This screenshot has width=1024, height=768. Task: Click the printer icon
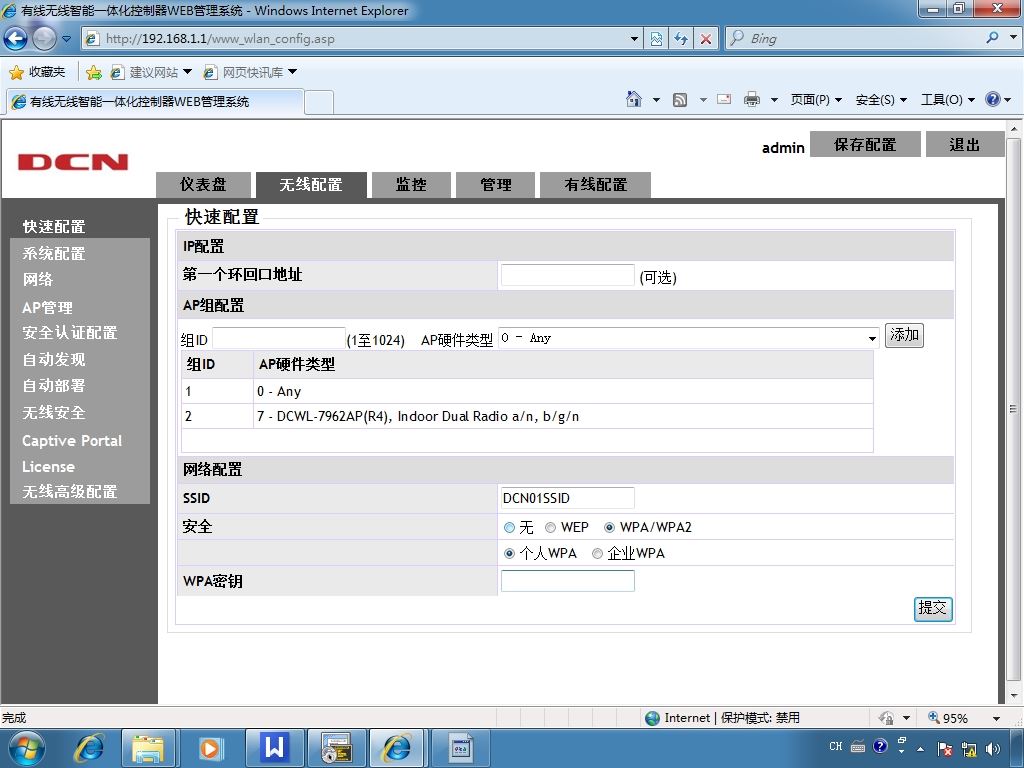[752, 99]
